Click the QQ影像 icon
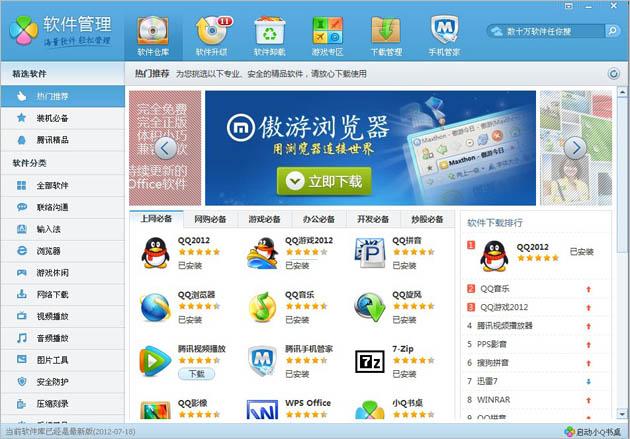The image size is (630, 439). [155, 410]
